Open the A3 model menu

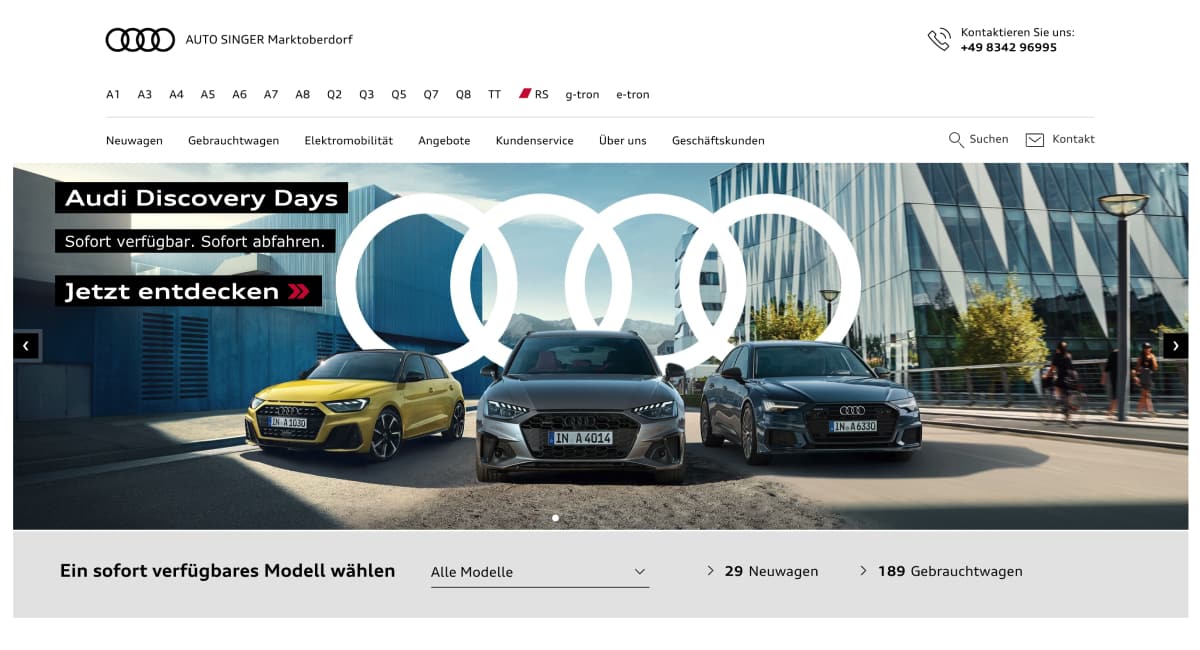[x=145, y=95]
